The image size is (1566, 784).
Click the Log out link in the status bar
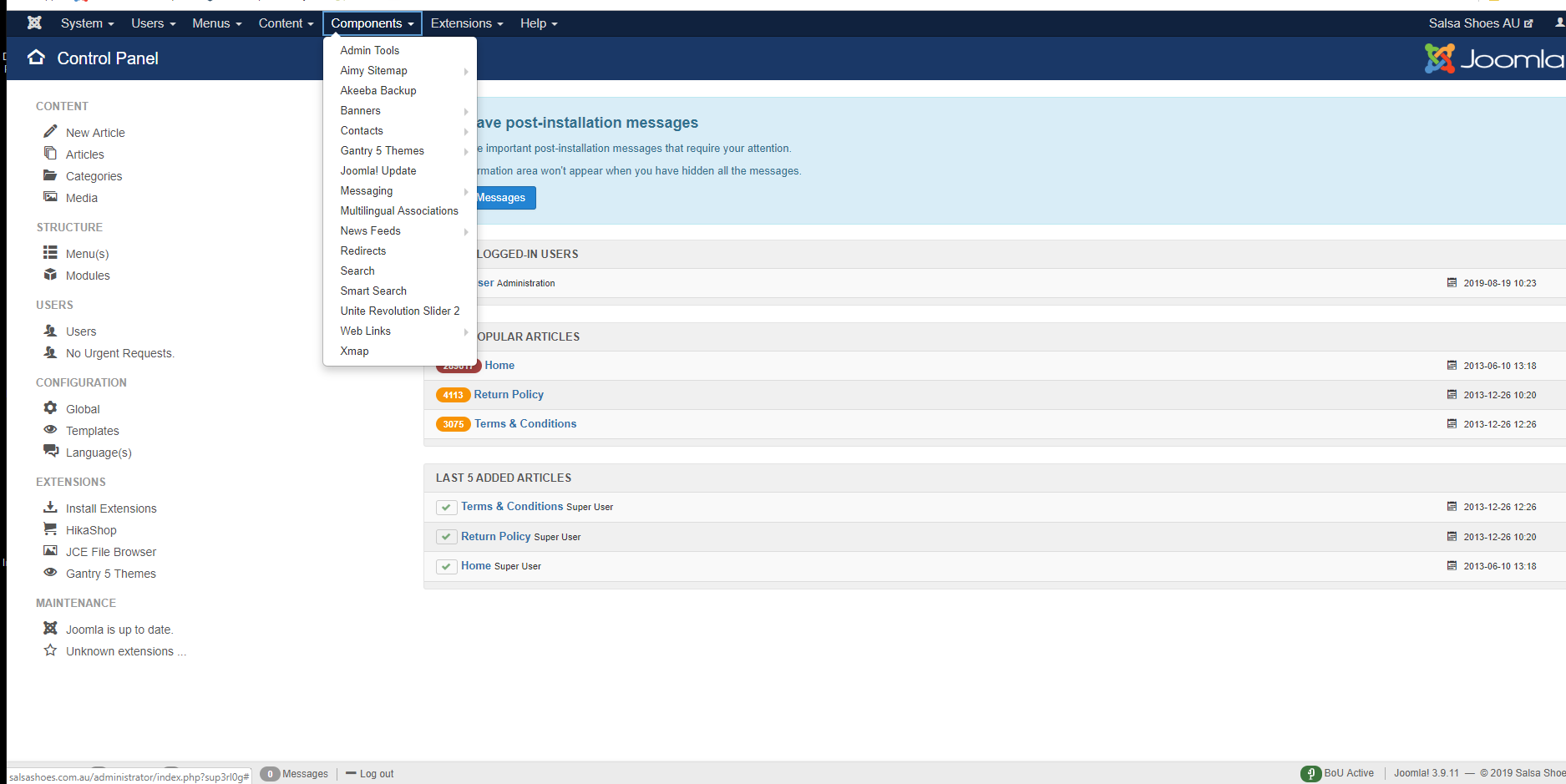(370, 774)
